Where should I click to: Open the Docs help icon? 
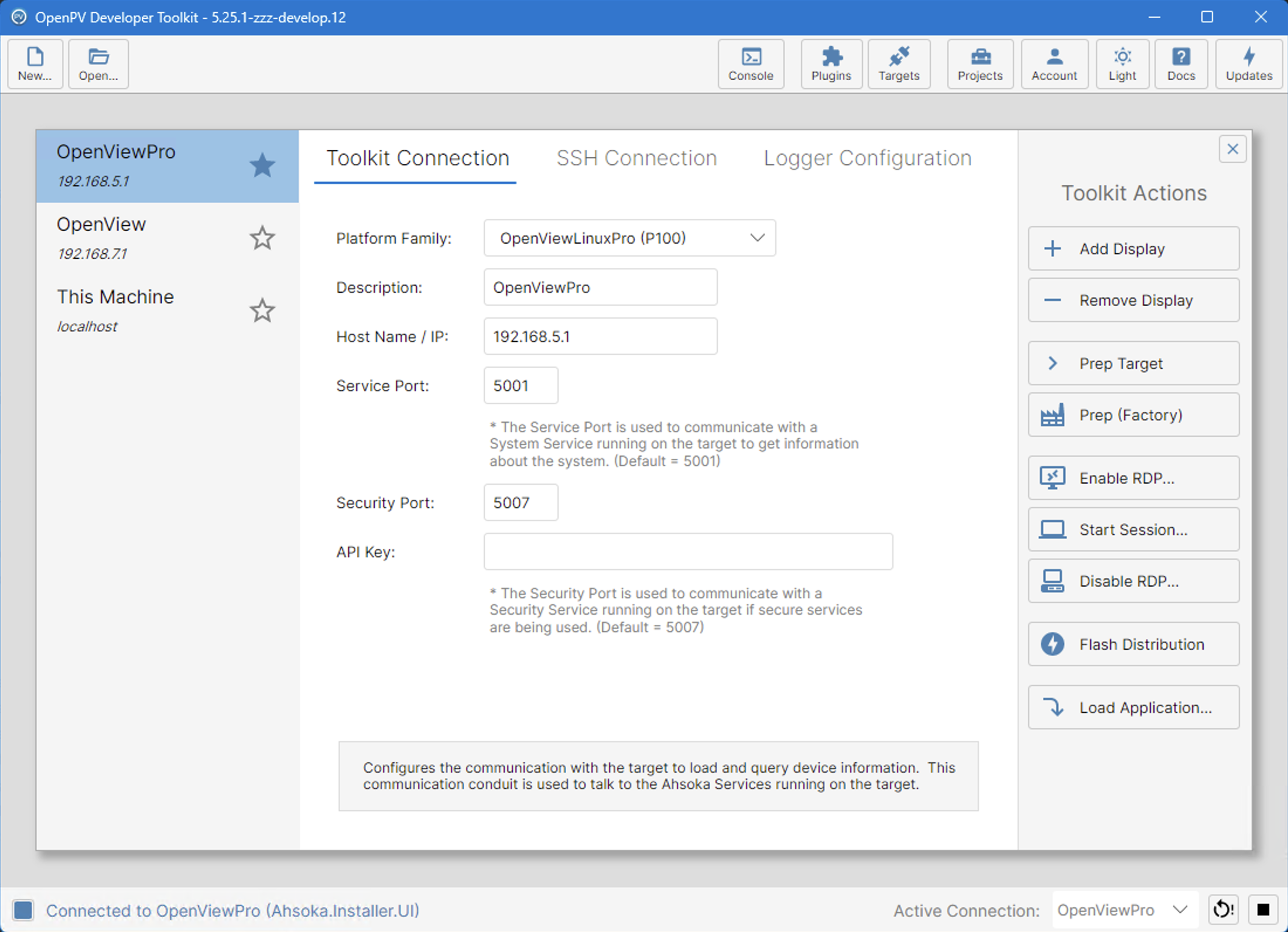click(x=1181, y=64)
